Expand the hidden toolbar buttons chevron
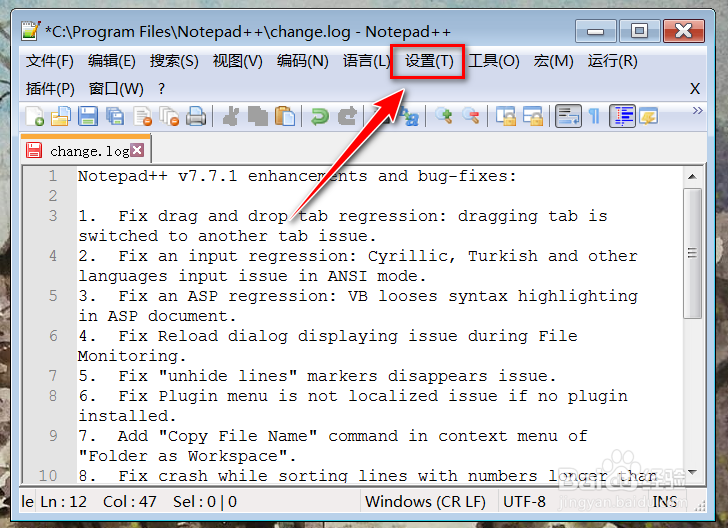The width and height of the screenshot is (728, 528). tap(697, 111)
